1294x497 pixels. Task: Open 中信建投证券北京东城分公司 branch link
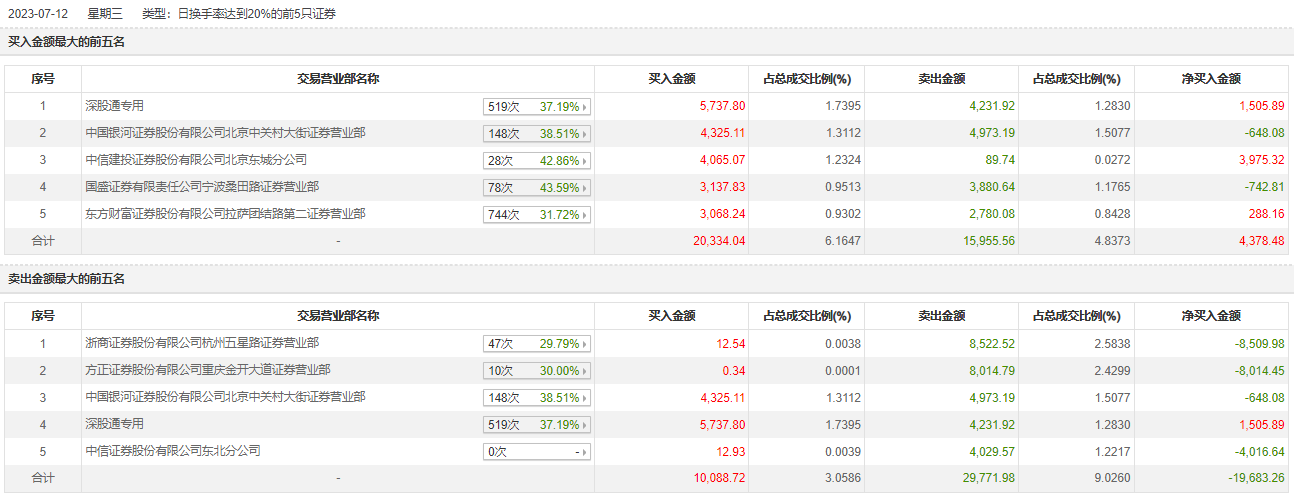pos(196,159)
